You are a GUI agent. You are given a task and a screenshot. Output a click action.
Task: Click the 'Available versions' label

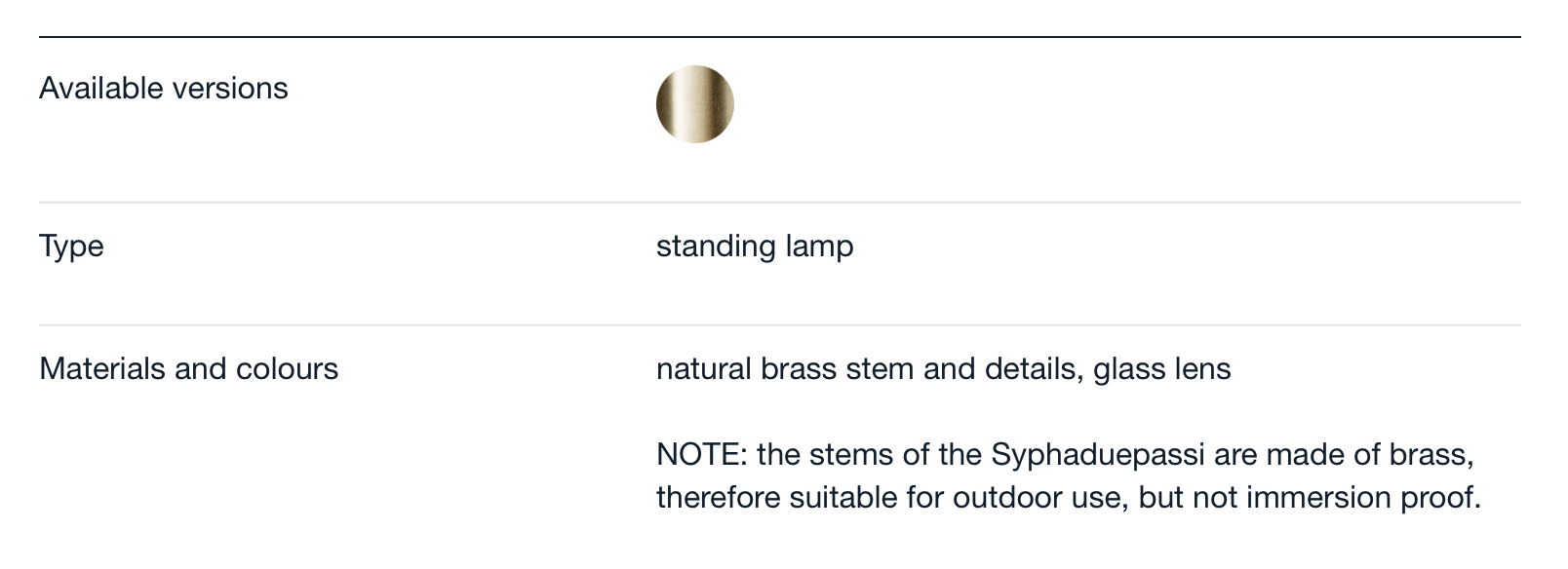pyautogui.click(x=164, y=89)
